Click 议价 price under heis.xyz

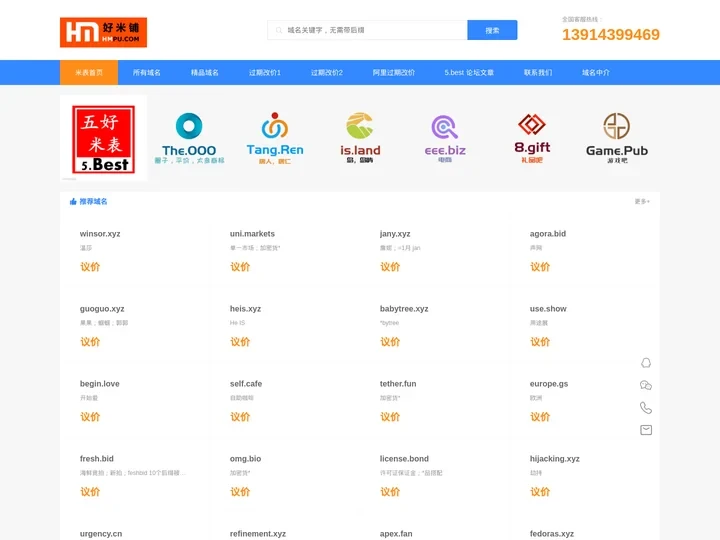240,342
